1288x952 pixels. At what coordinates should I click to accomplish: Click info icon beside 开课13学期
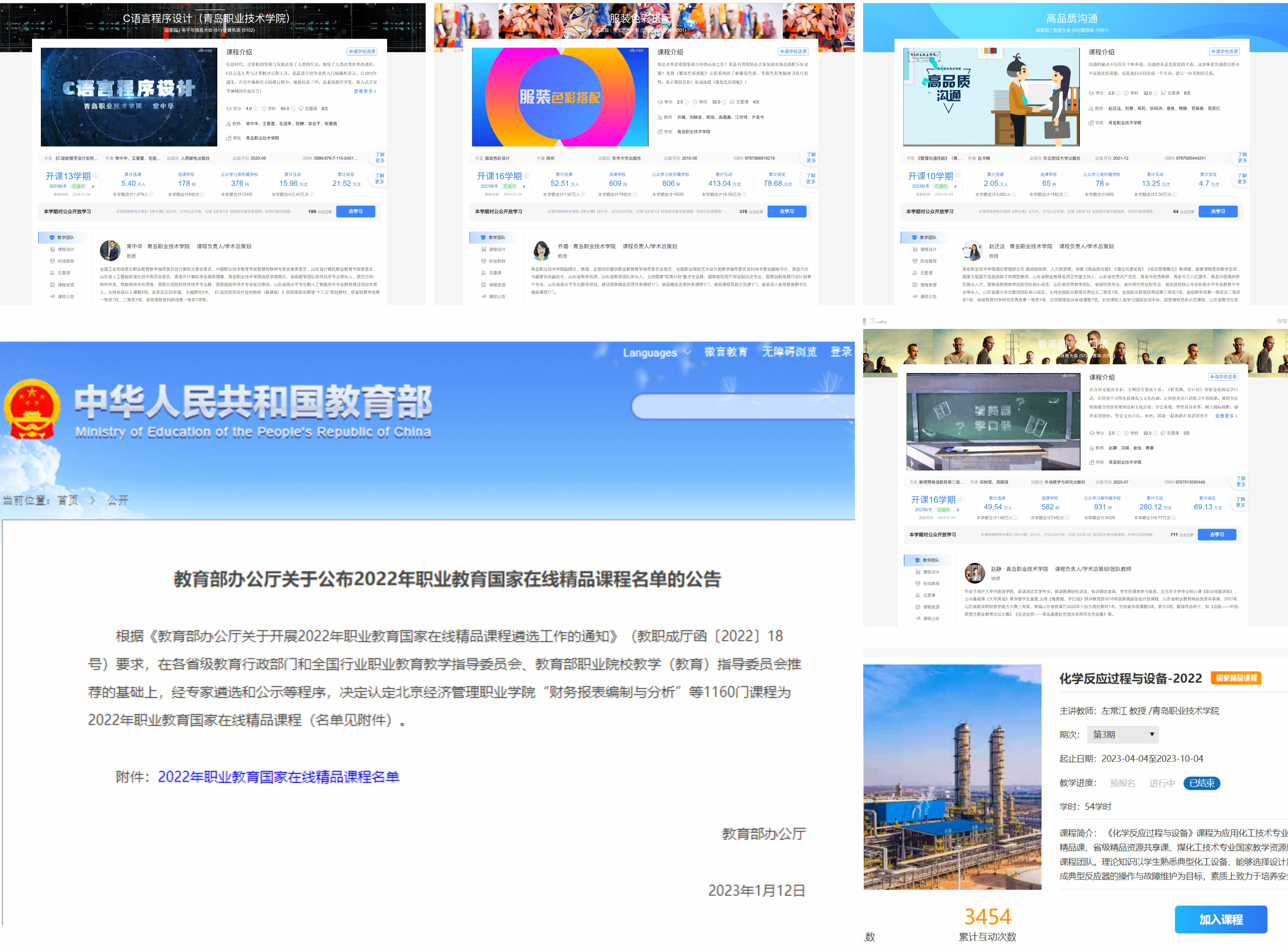[96, 176]
